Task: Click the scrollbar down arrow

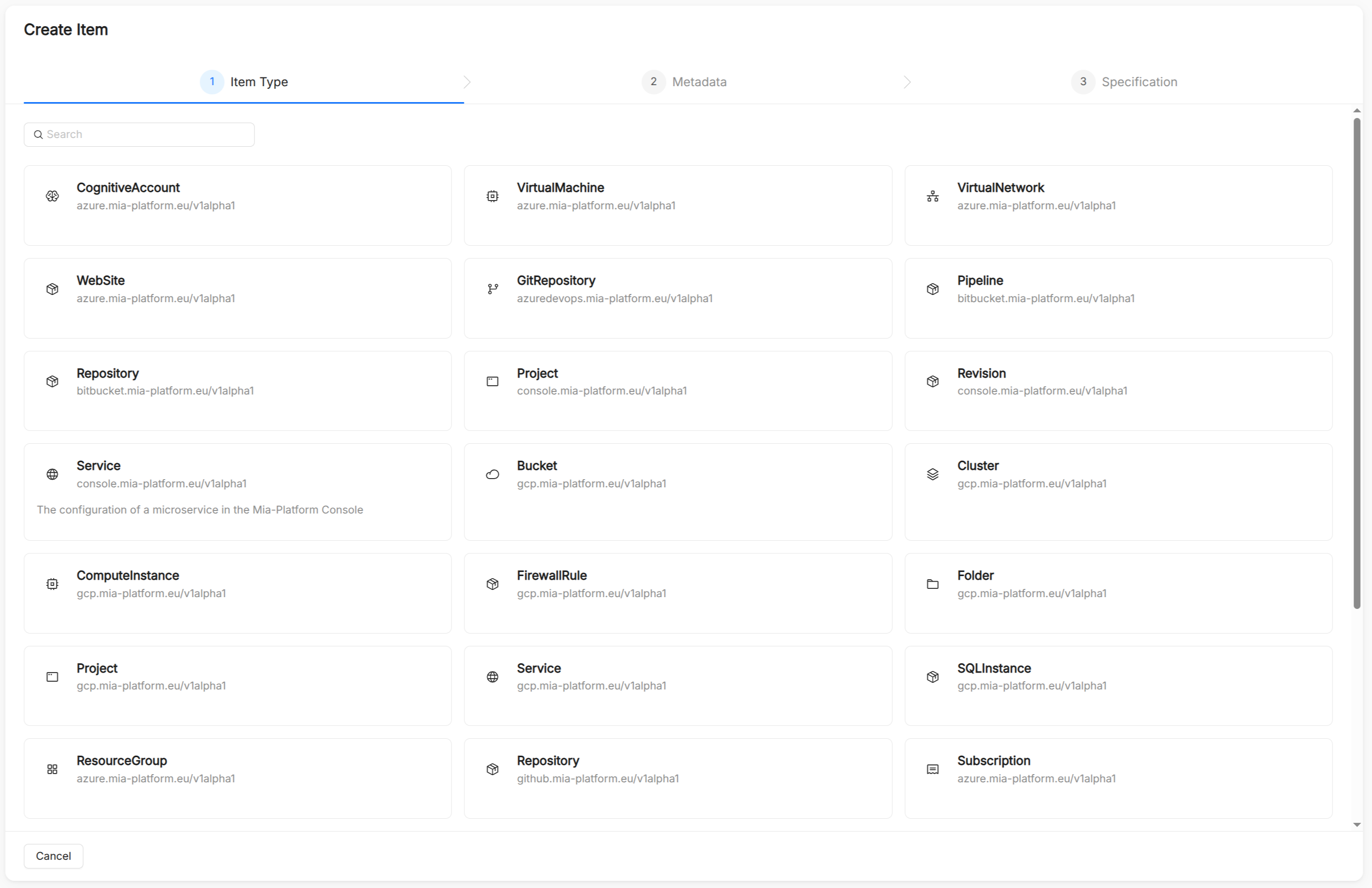Action: [1357, 824]
